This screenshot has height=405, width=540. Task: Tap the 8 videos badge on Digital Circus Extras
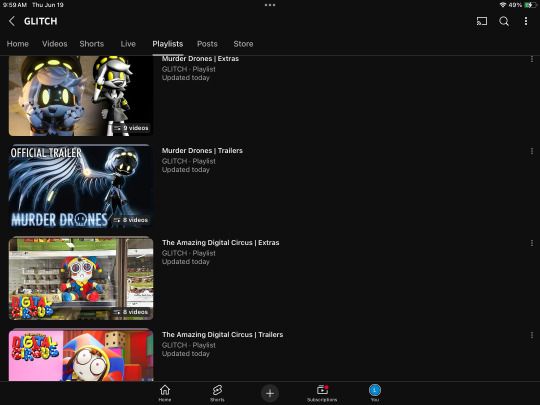132,312
